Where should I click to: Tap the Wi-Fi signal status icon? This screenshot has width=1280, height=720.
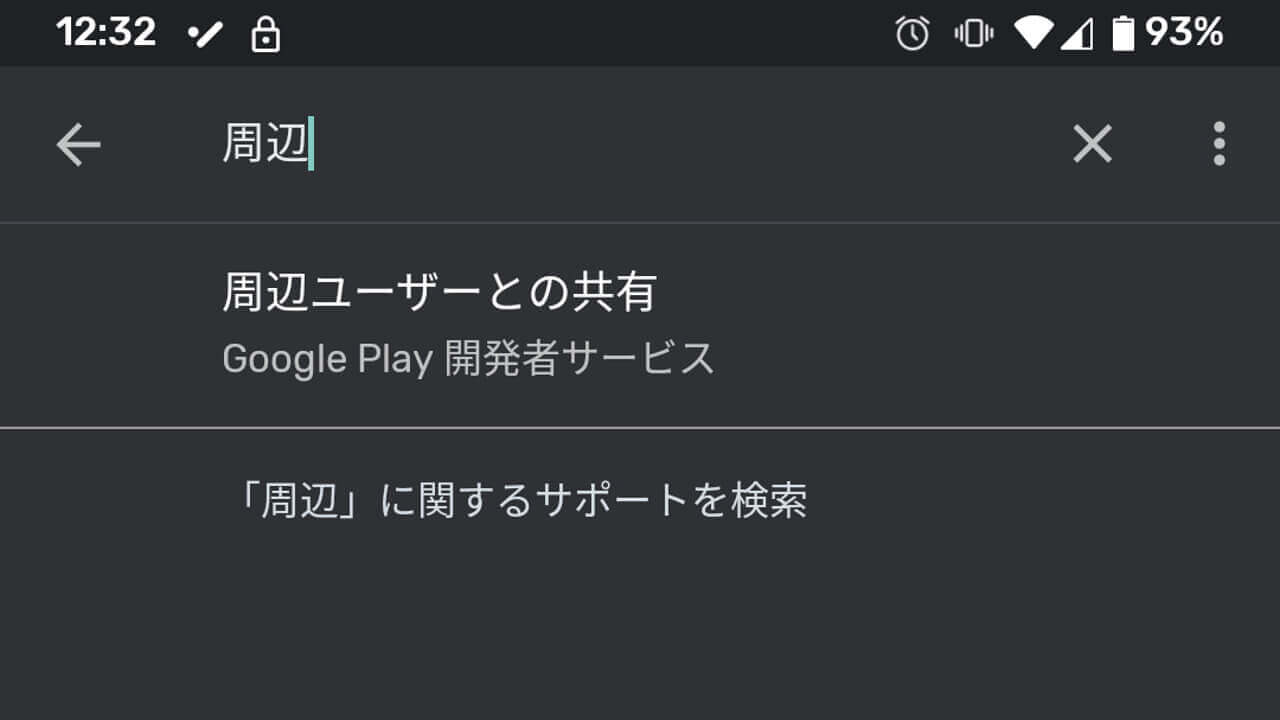tap(1034, 32)
